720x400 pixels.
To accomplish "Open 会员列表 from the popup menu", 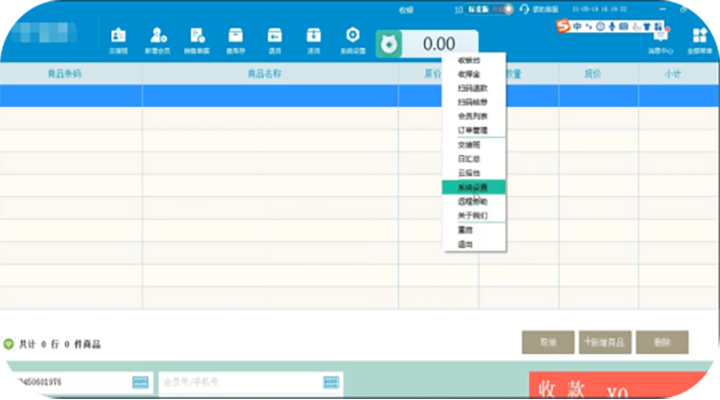I will click(474, 116).
